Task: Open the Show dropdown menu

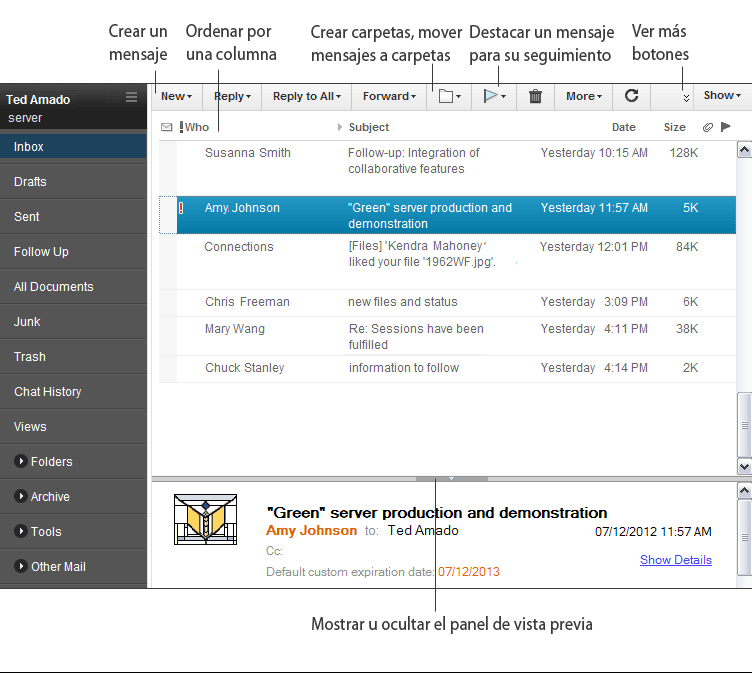Action: pos(722,96)
